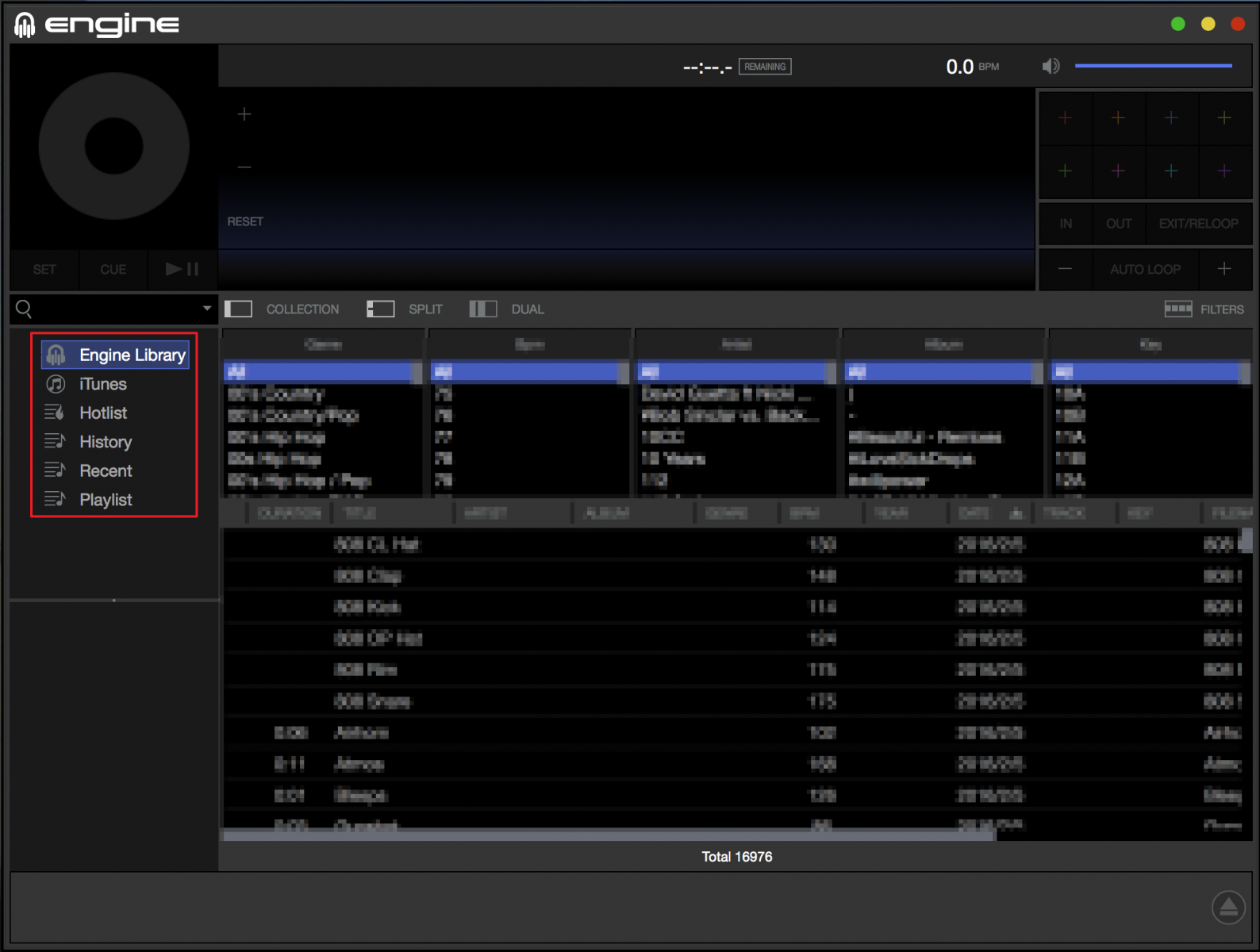The width and height of the screenshot is (1260, 952).
Task: Decrease auto loop size with minus
Action: pos(1065,269)
